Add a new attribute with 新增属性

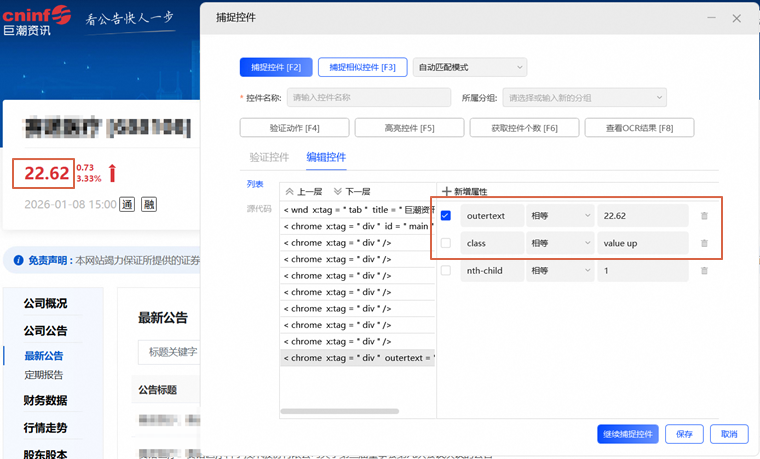click(465, 191)
